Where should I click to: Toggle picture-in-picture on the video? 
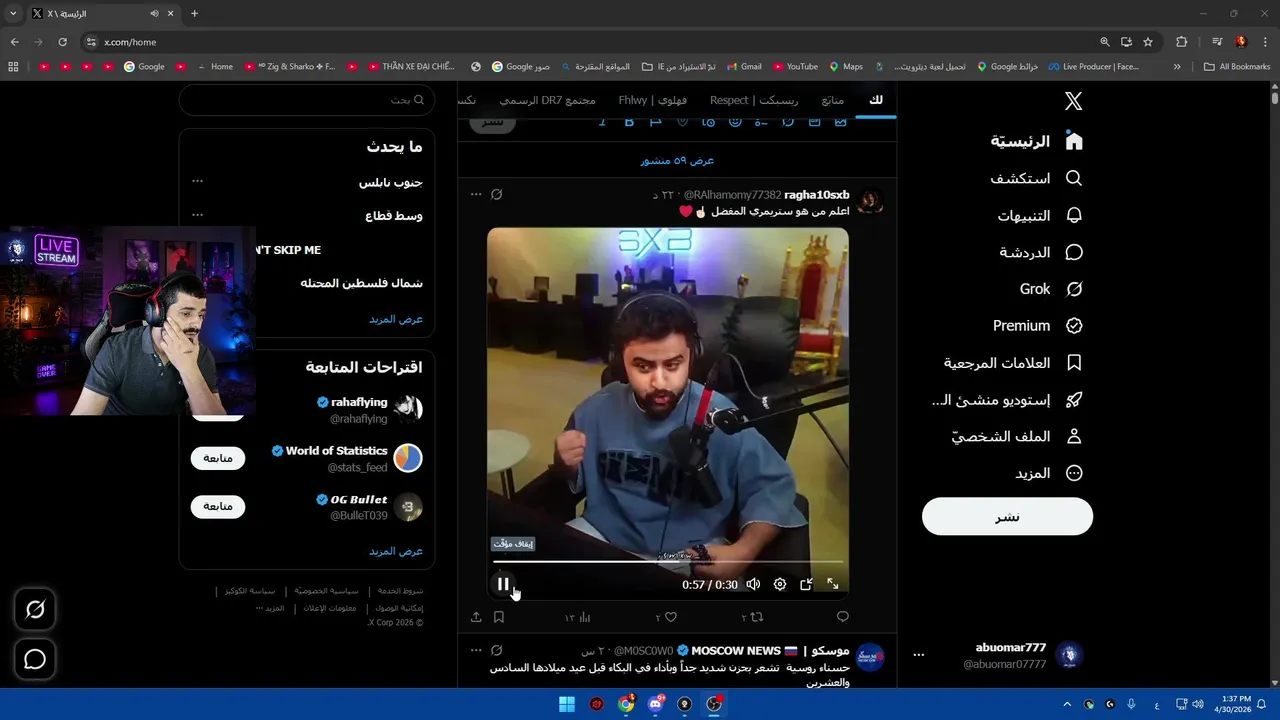point(806,584)
